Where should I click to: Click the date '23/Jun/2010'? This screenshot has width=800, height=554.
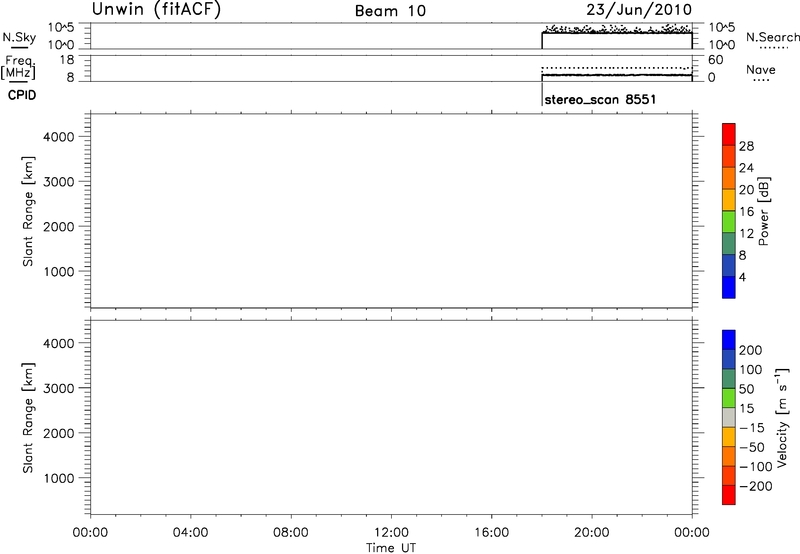pyautogui.click(x=639, y=10)
